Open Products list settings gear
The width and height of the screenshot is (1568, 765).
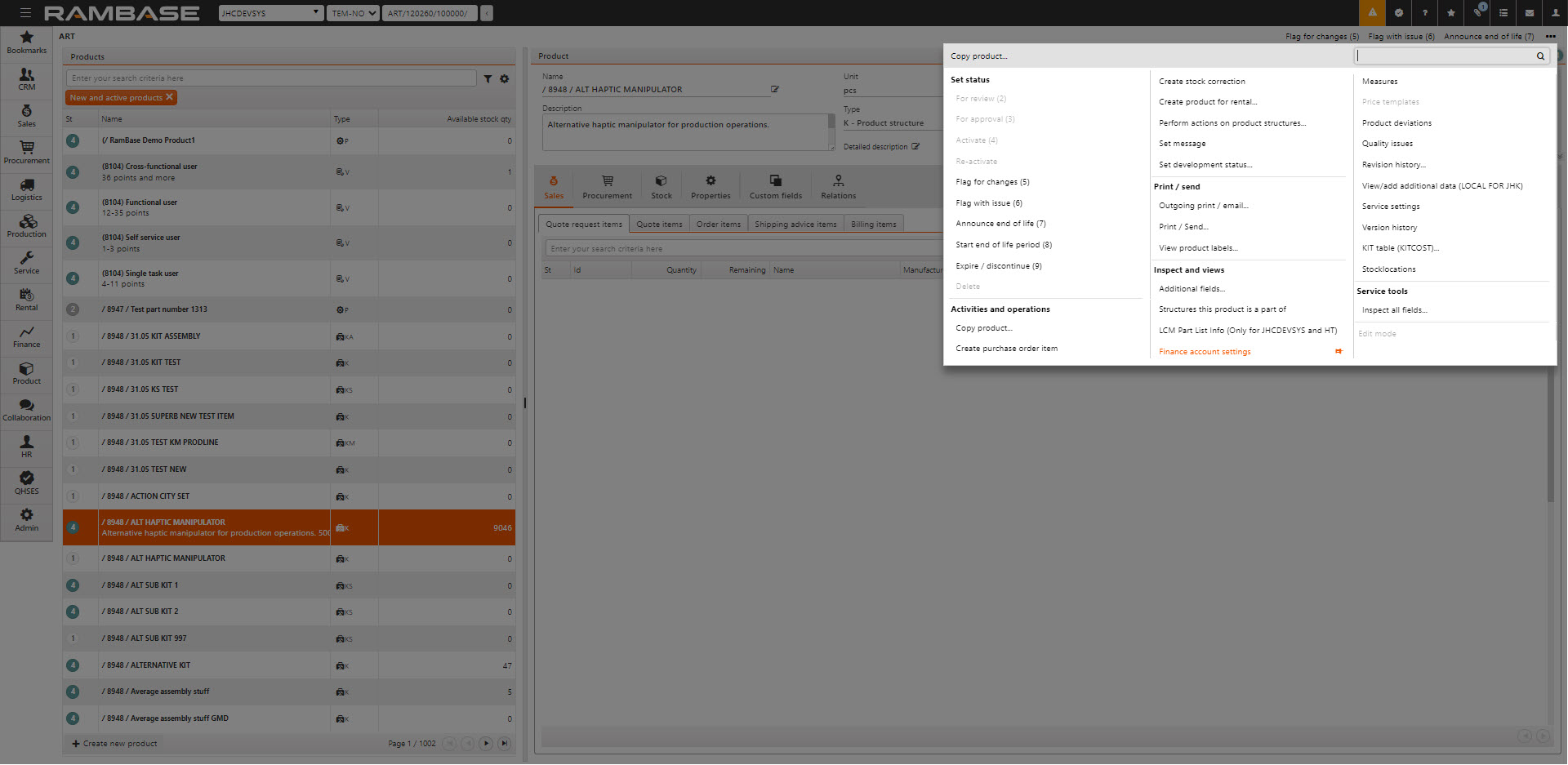click(505, 79)
